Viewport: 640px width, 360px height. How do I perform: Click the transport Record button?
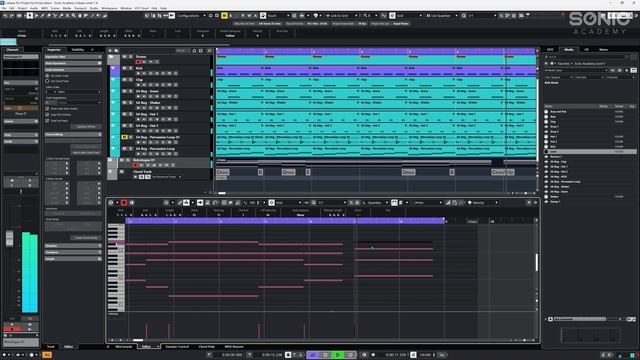coord(350,355)
